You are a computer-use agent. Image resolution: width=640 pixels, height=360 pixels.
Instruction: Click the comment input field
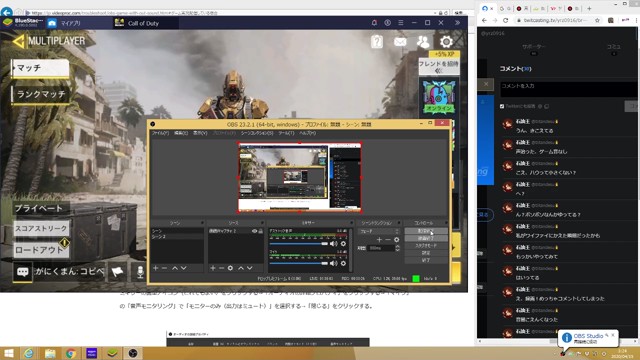pyautogui.click(x=567, y=89)
